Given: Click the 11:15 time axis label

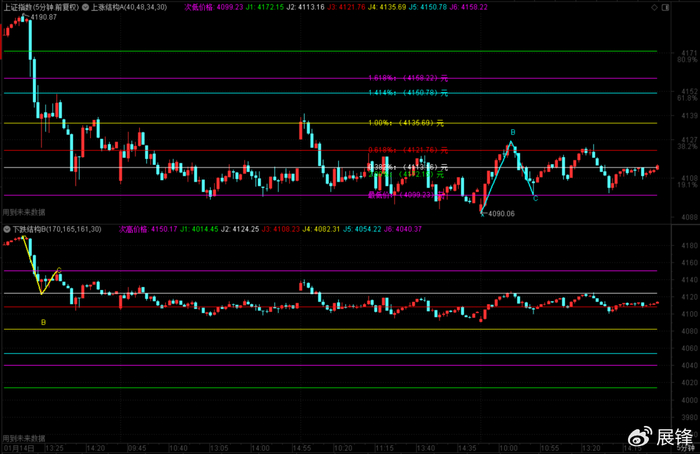Looking at the screenshot, I should (x=384, y=448).
